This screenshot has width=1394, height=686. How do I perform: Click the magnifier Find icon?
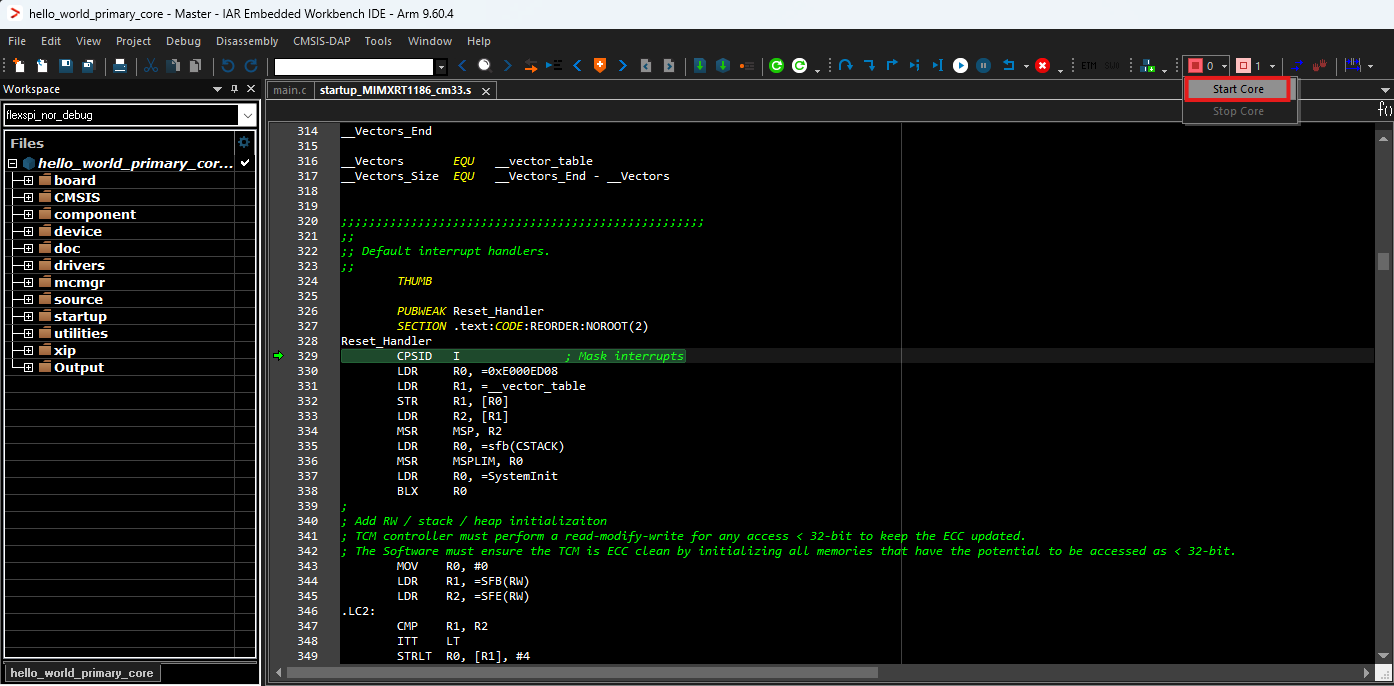click(x=484, y=66)
